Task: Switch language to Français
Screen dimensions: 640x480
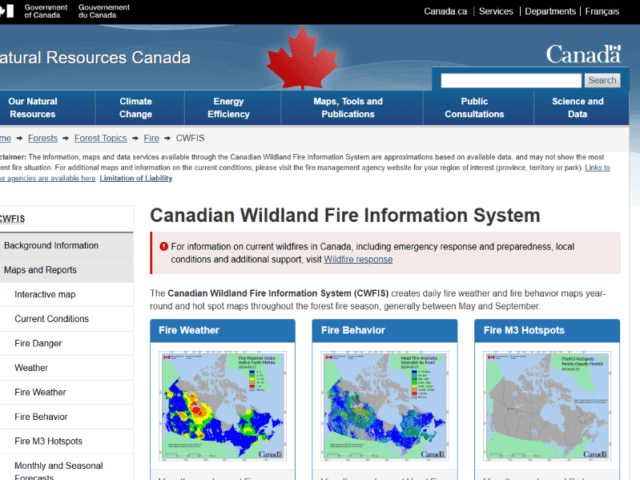Action: (x=602, y=11)
